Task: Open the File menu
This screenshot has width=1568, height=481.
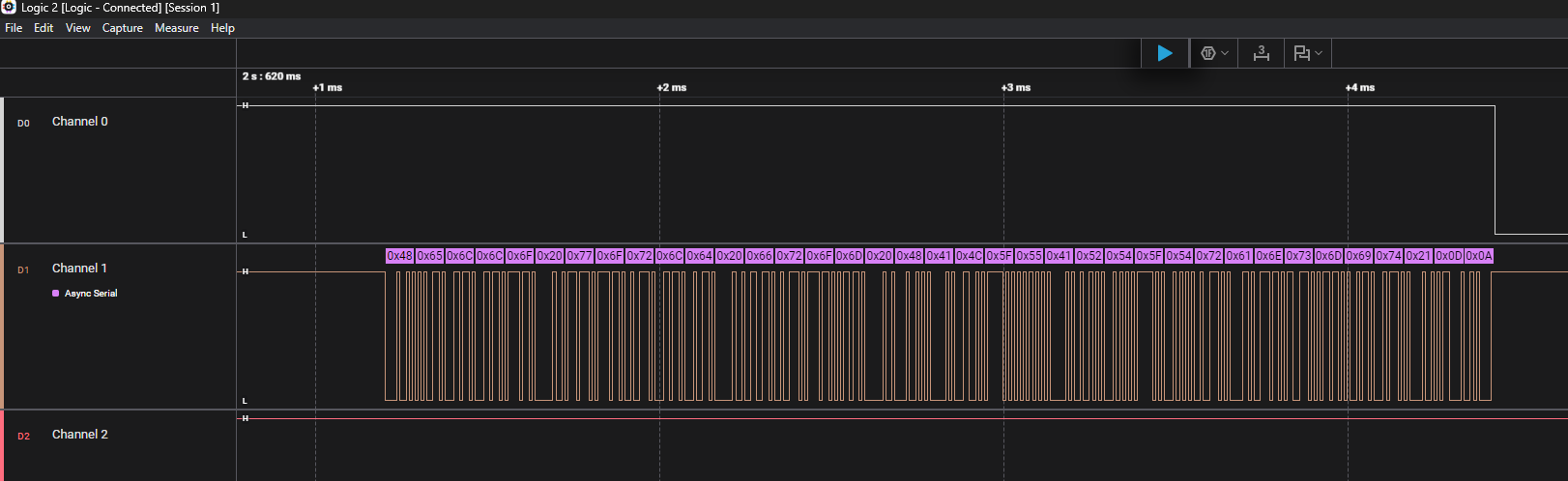Action: (14, 28)
